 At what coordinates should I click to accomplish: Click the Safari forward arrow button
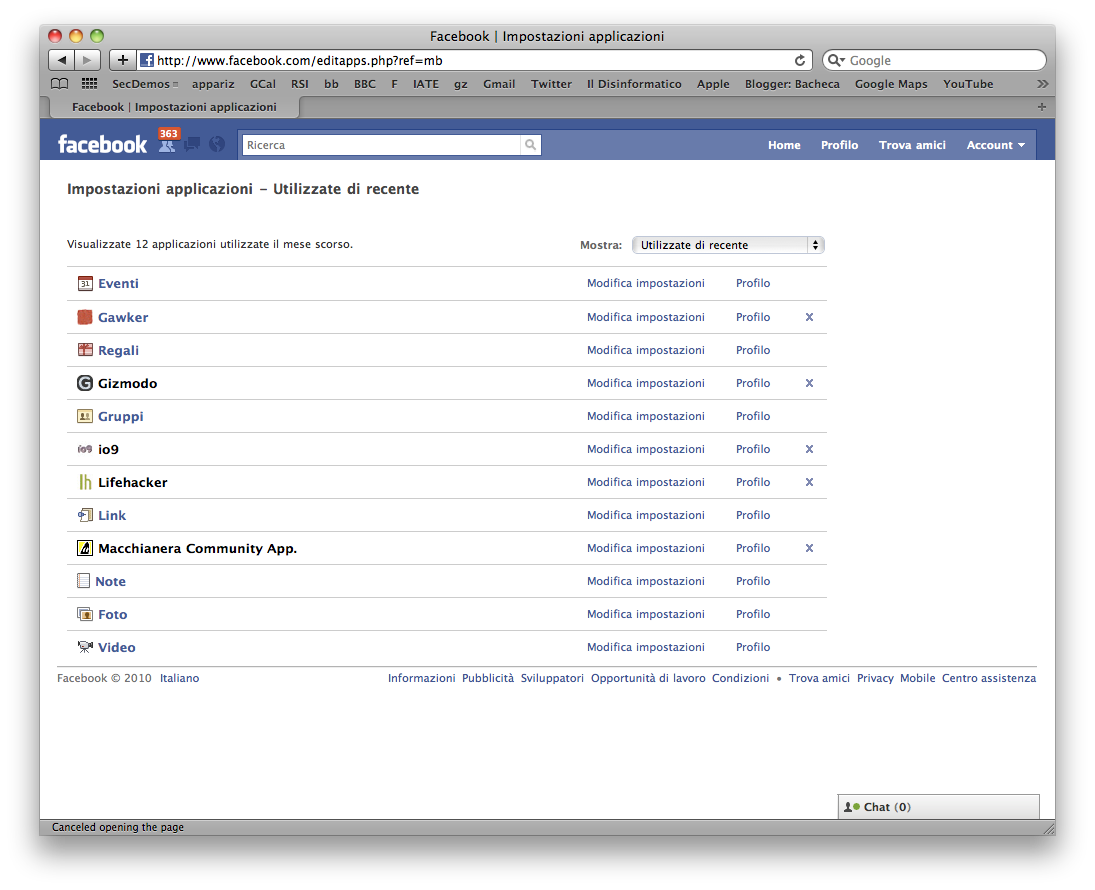(x=87, y=60)
